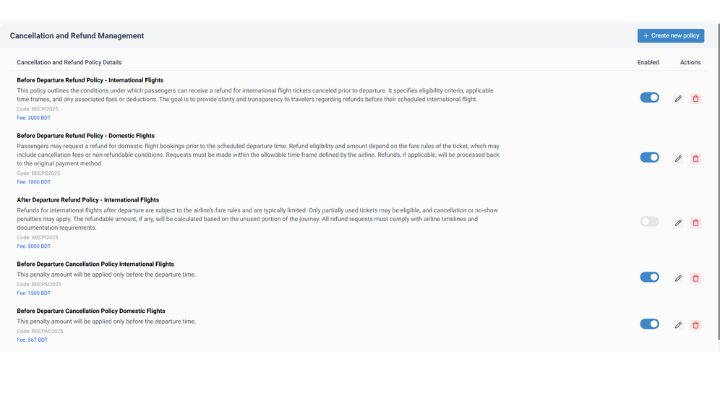Click the Cancellation and Refund Management heading

77,36
